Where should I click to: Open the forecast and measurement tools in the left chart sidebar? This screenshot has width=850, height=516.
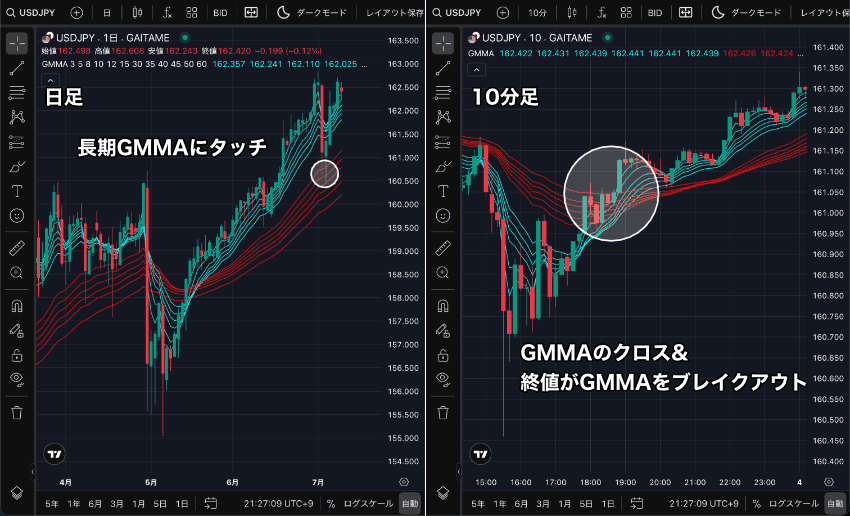(x=17, y=142)
